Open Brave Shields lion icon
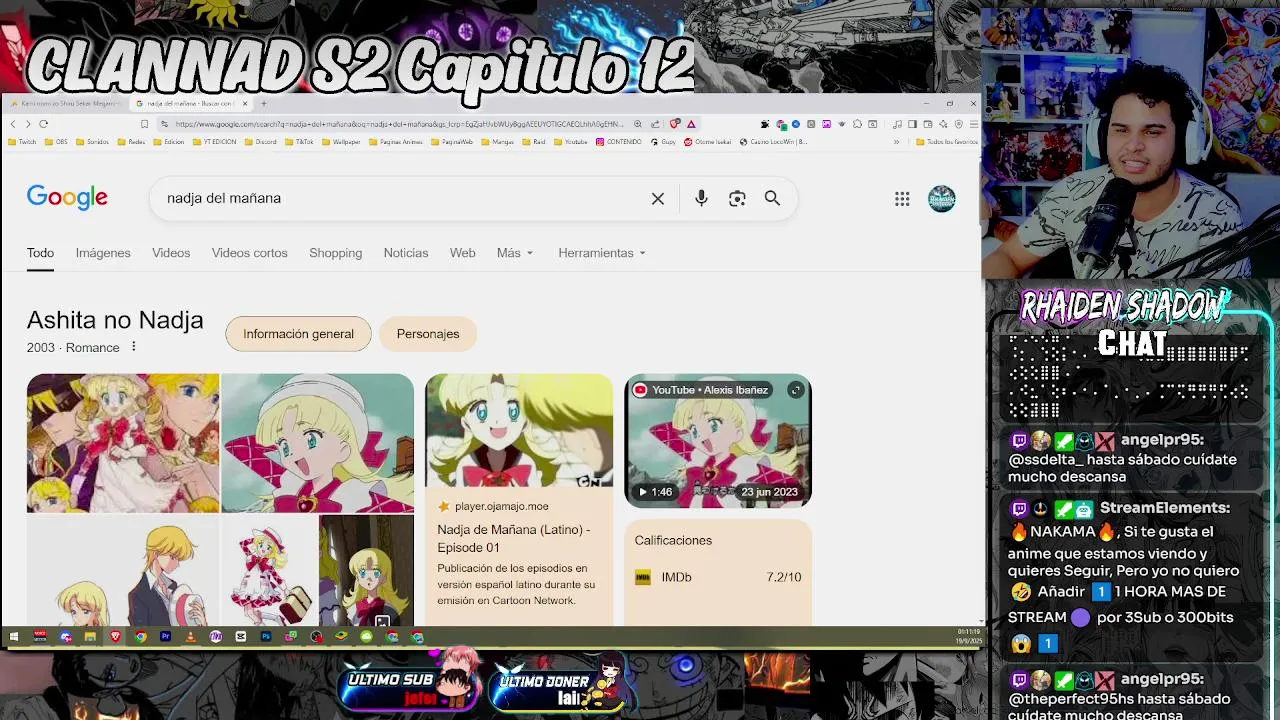The width and height of the screenshot is (1280, 720). point(675,124)
